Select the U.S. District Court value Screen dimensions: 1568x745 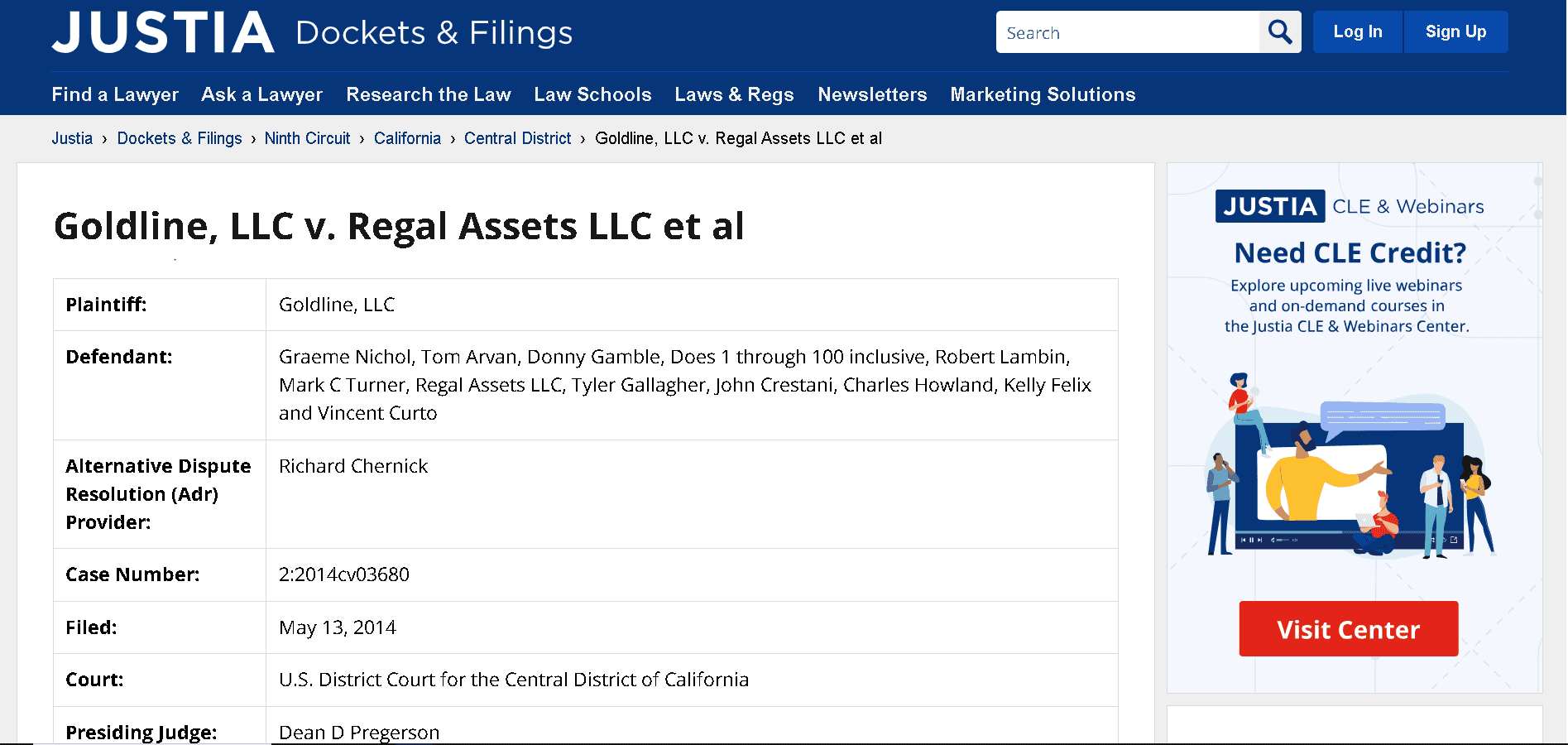click(x=514, y=680)
